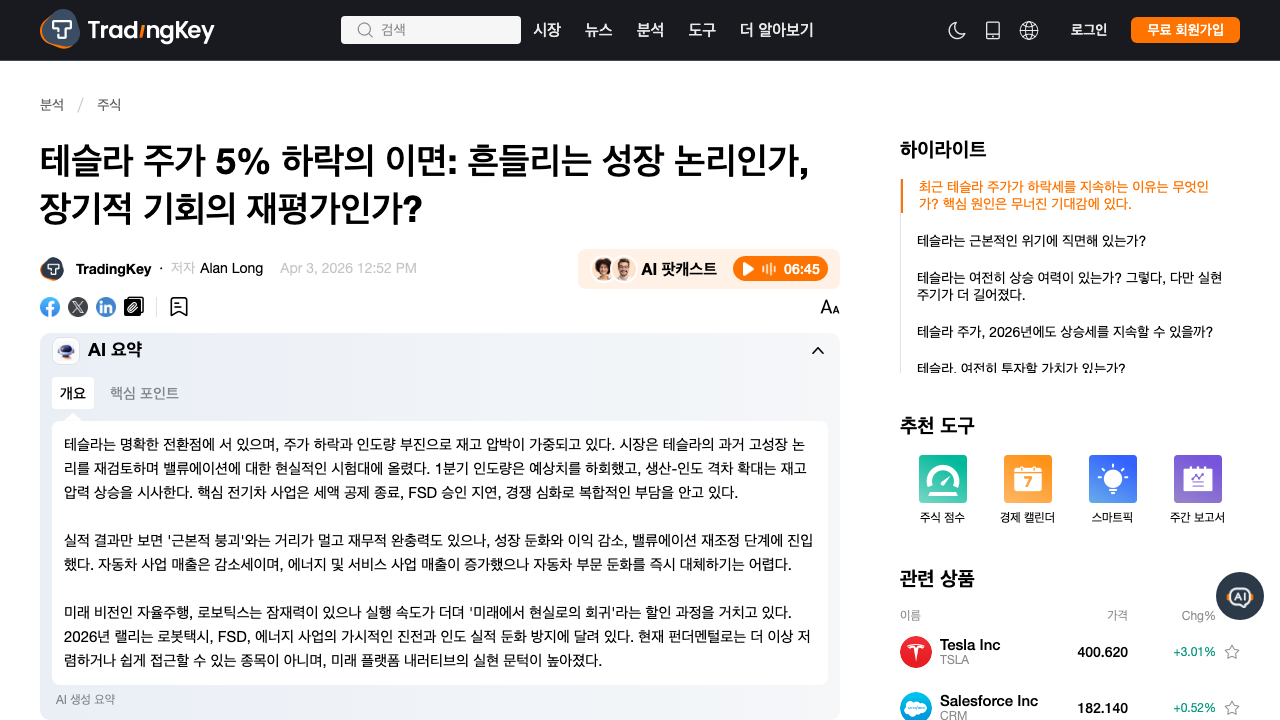The image size is (1280, 720).
Task: Click the AI 요약 robot icon
Action: [66, 350]
